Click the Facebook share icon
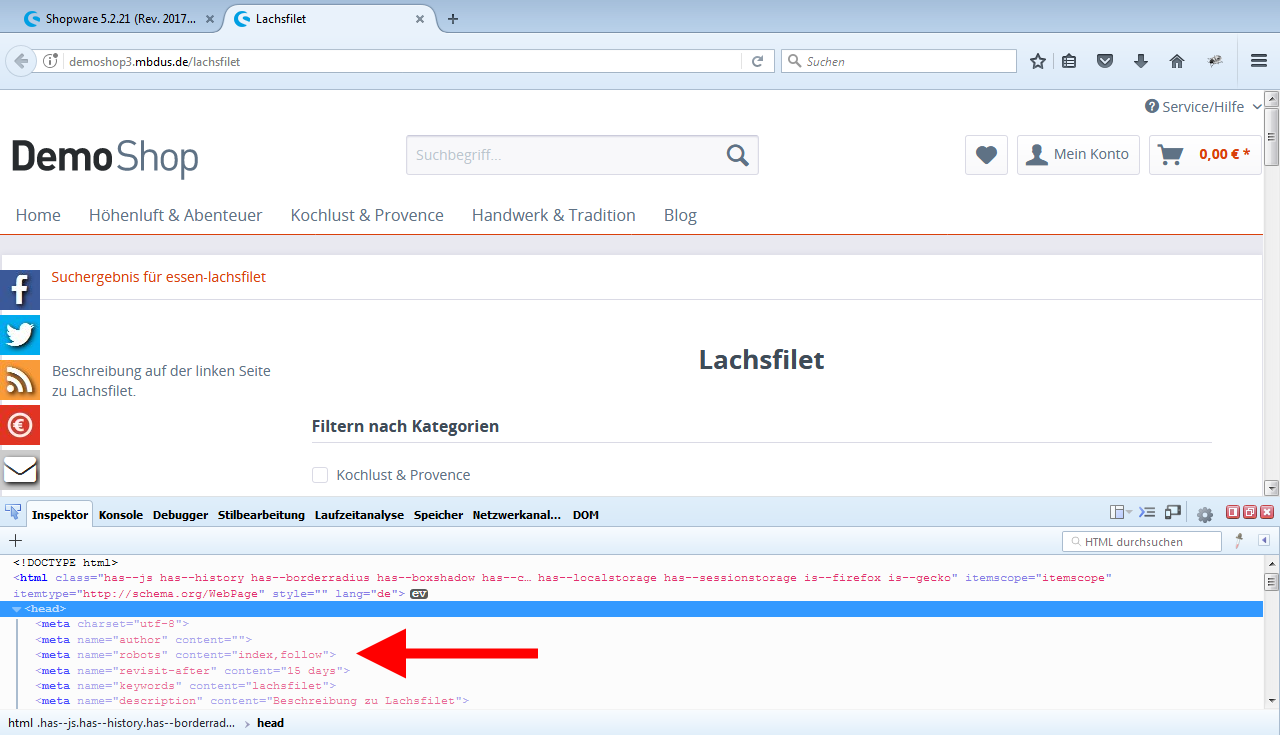The height and width of the screenshot is (735, 1280). tap(20, 290)
